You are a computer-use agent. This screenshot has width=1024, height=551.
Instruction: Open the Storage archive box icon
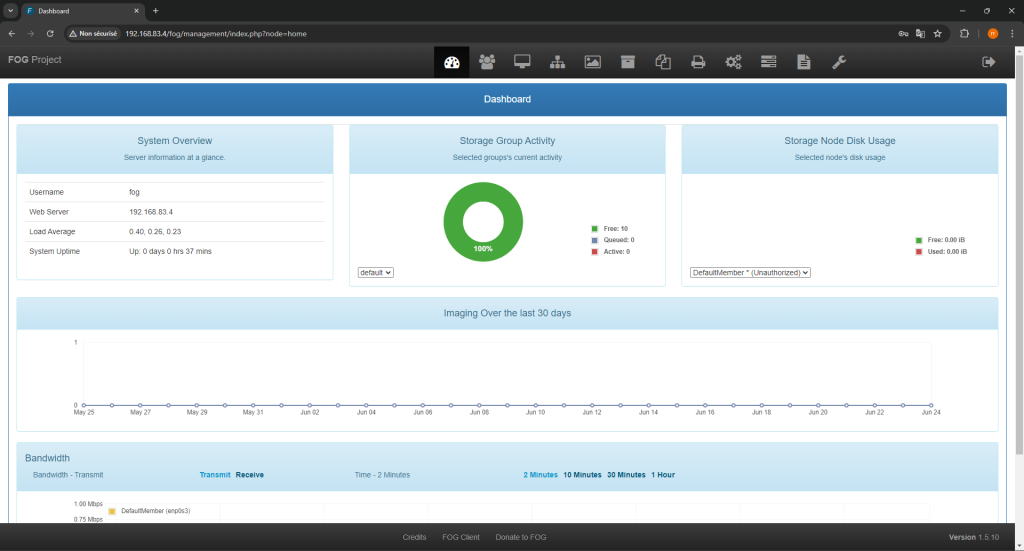(x=627, y=62)
